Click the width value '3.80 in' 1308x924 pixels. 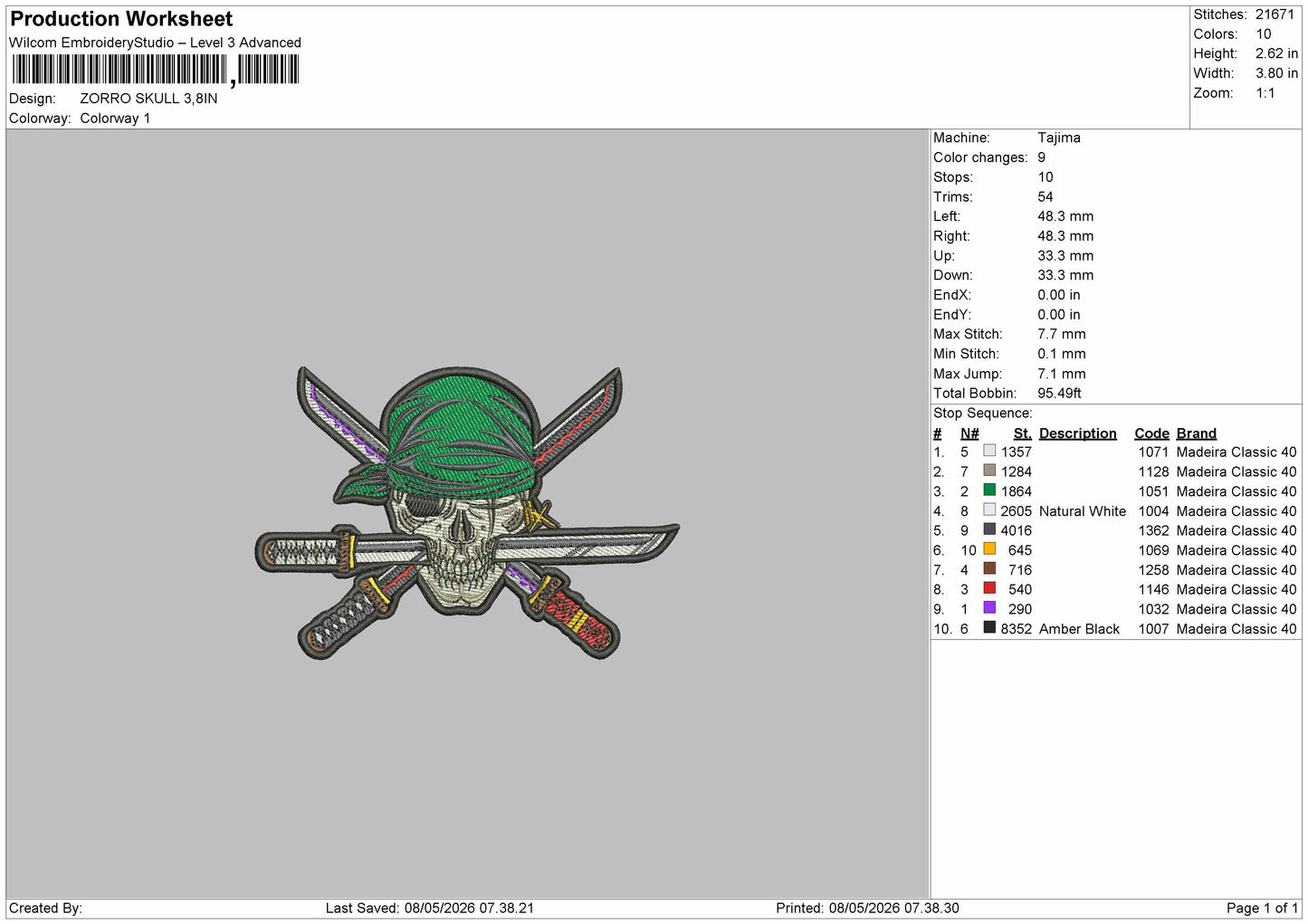point(1276,73)
